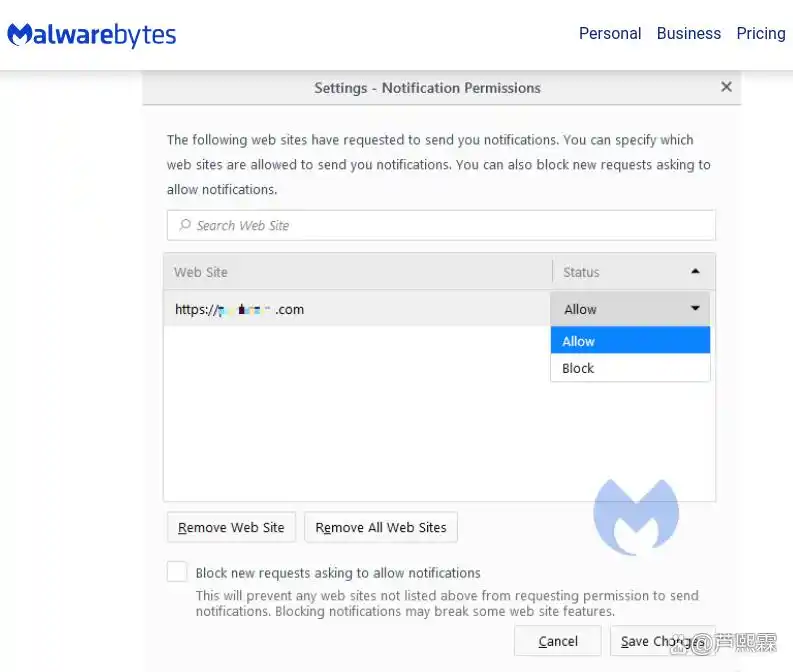This screenshot has height=672, width=793.
Task: Choose Block from the dropdown list
Action: point(630,368)
